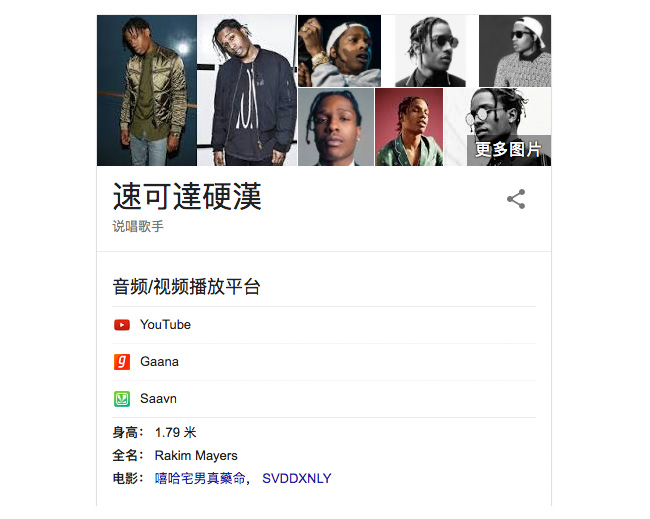The image size is (650, 519).
Task: Click the 音频/视频播放平台 section heading
Action: (x=186, y=286)
